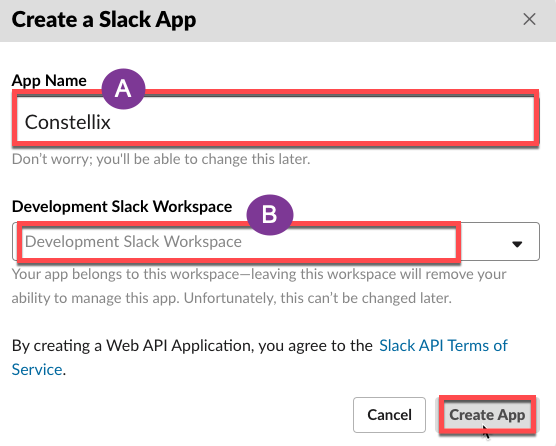Click the purple B annotation badge
556x446 pixels.
point(270,214)
